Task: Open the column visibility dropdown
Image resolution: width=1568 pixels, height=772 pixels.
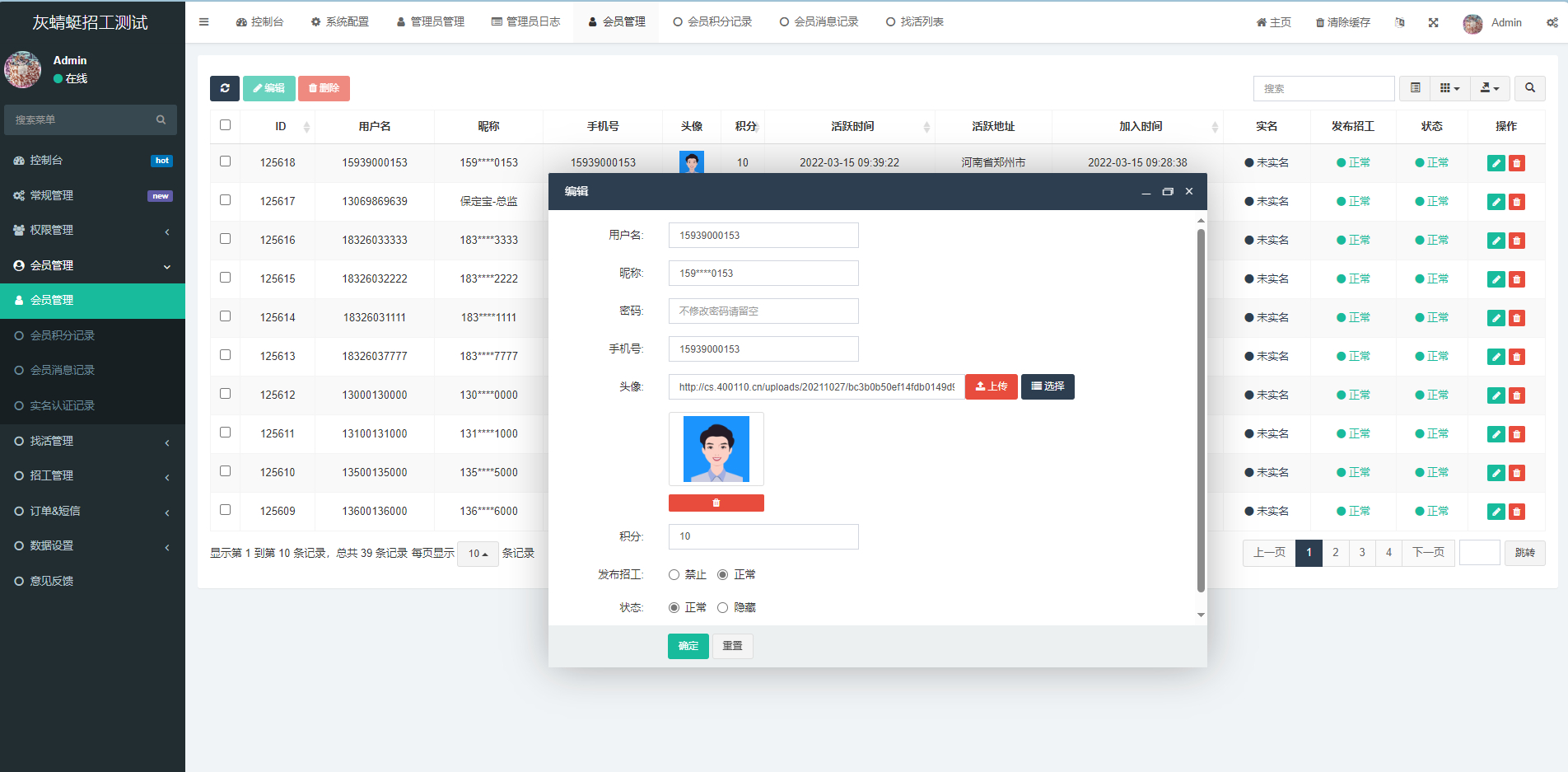Action: pos(1450,88)
